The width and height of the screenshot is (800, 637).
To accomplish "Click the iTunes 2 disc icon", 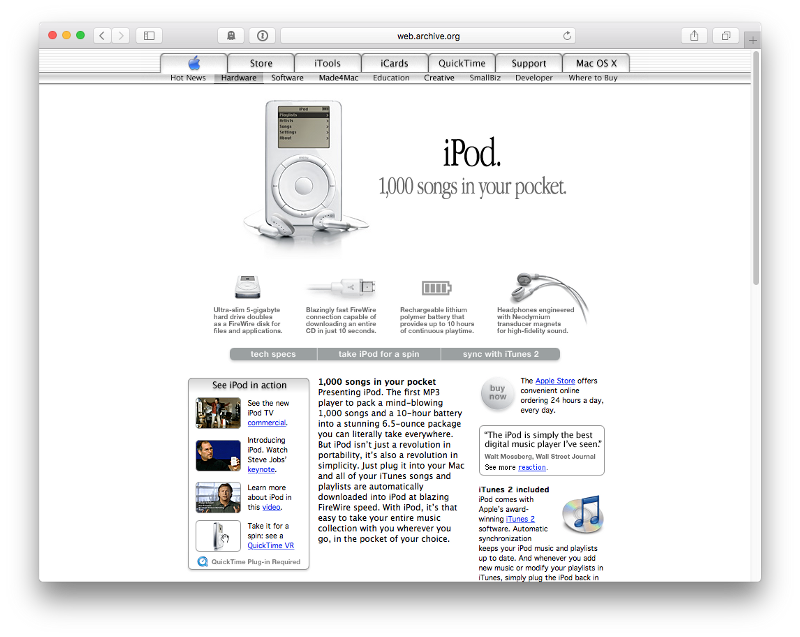I will pos(581,514).
